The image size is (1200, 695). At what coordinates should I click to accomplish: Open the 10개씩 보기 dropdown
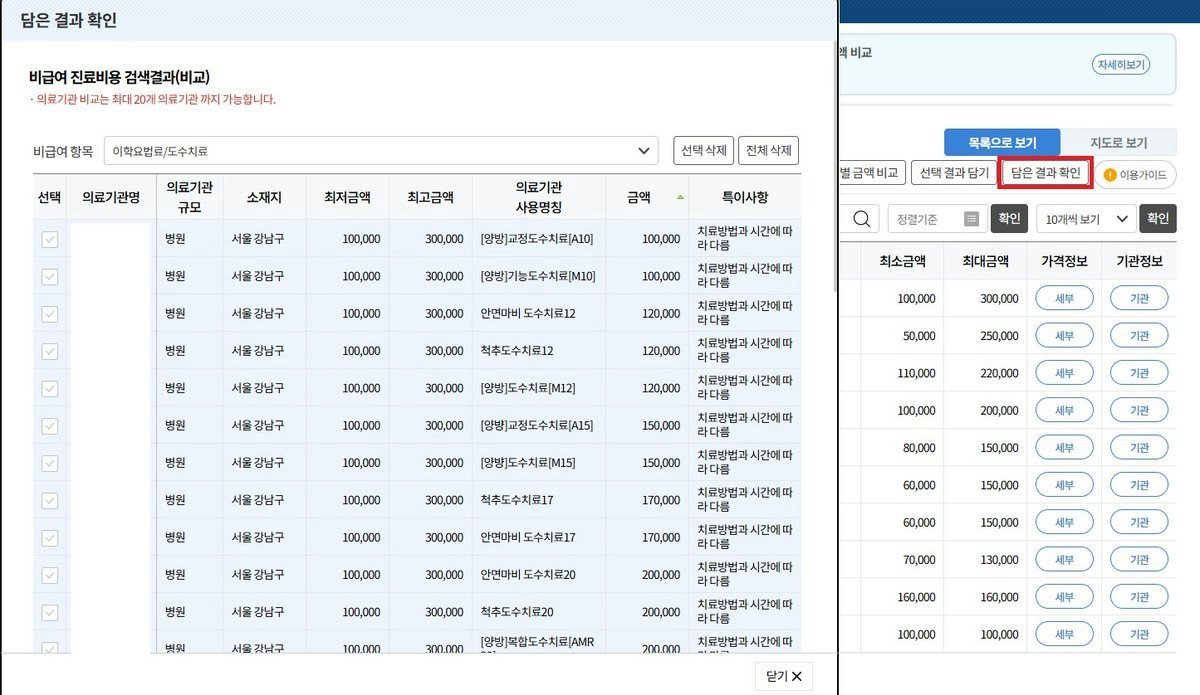(x=1087, y=219)
